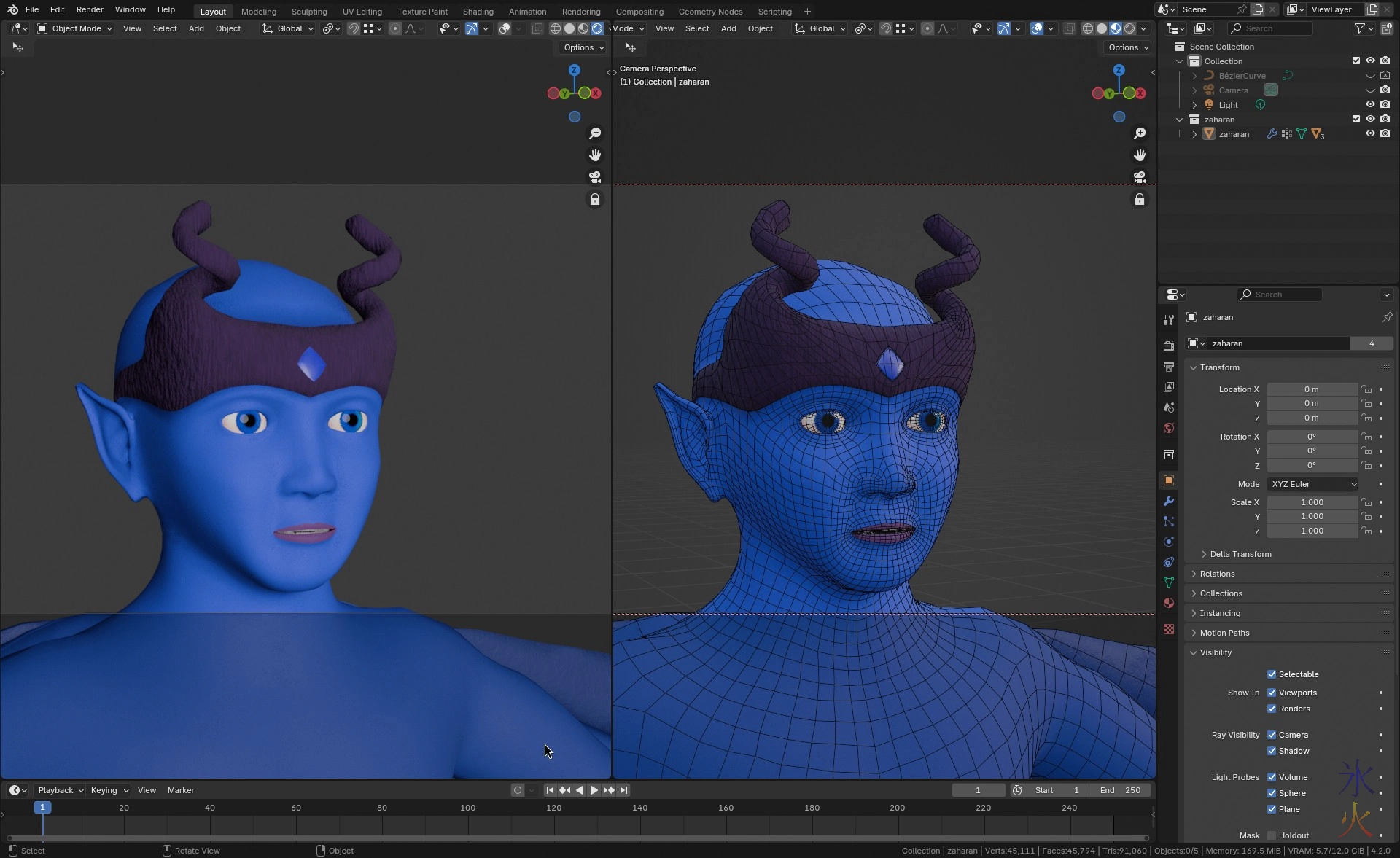Open the Render properties tab icon
Viewport: 1400px width, 858px height.
(1168, 346)
